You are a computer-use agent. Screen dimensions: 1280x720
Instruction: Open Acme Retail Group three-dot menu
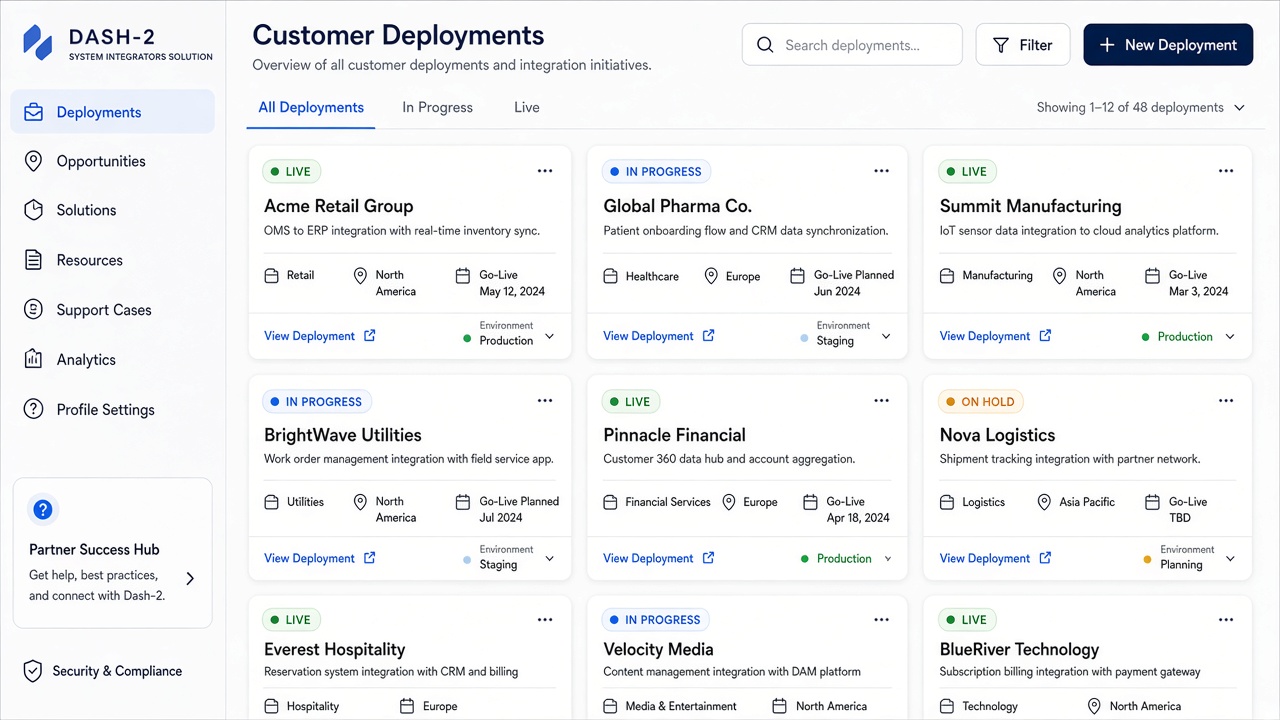pyautogui.click(x=545, y=171)
